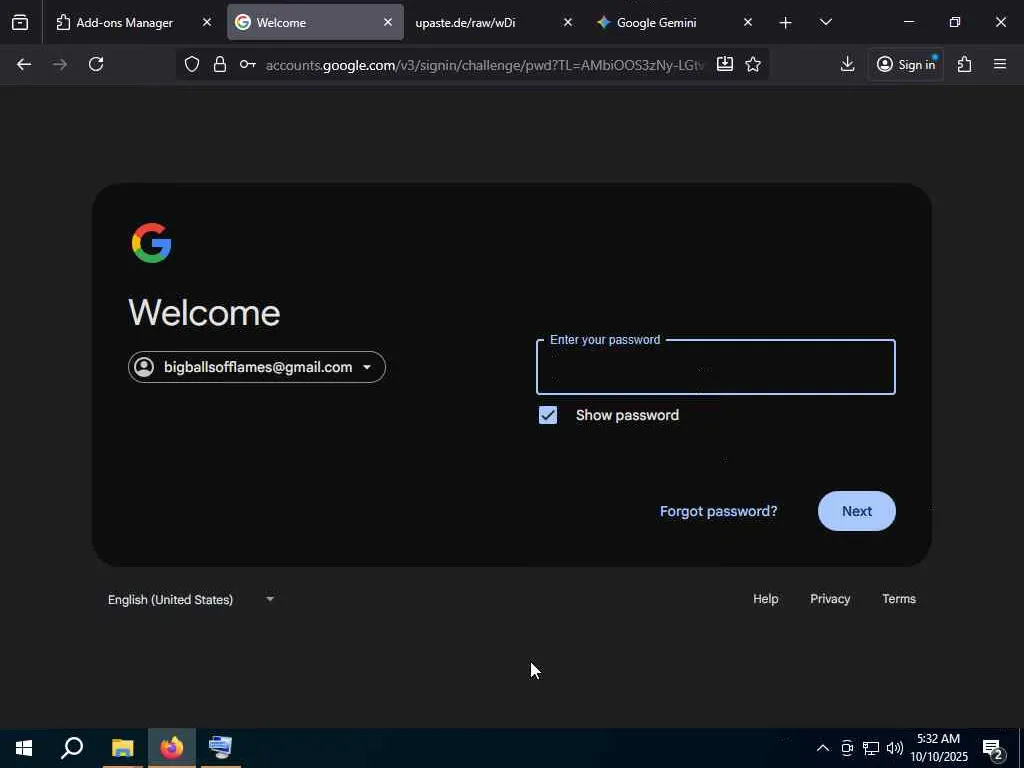Open the Extensions puzzle icon
This screenshot has height=768, width=1024.
tap(965, 64)
